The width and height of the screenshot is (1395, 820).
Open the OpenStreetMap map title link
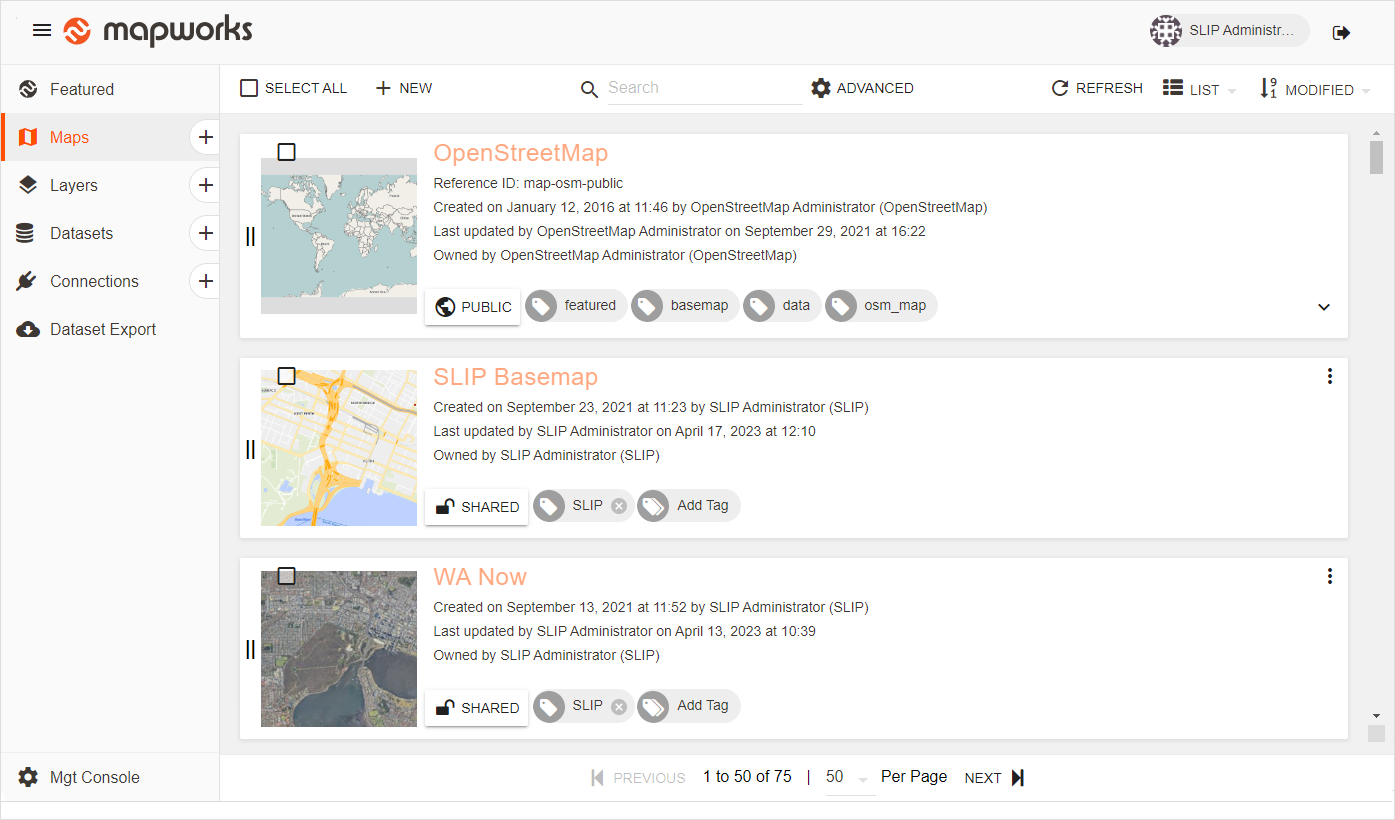tap(521, 153)
